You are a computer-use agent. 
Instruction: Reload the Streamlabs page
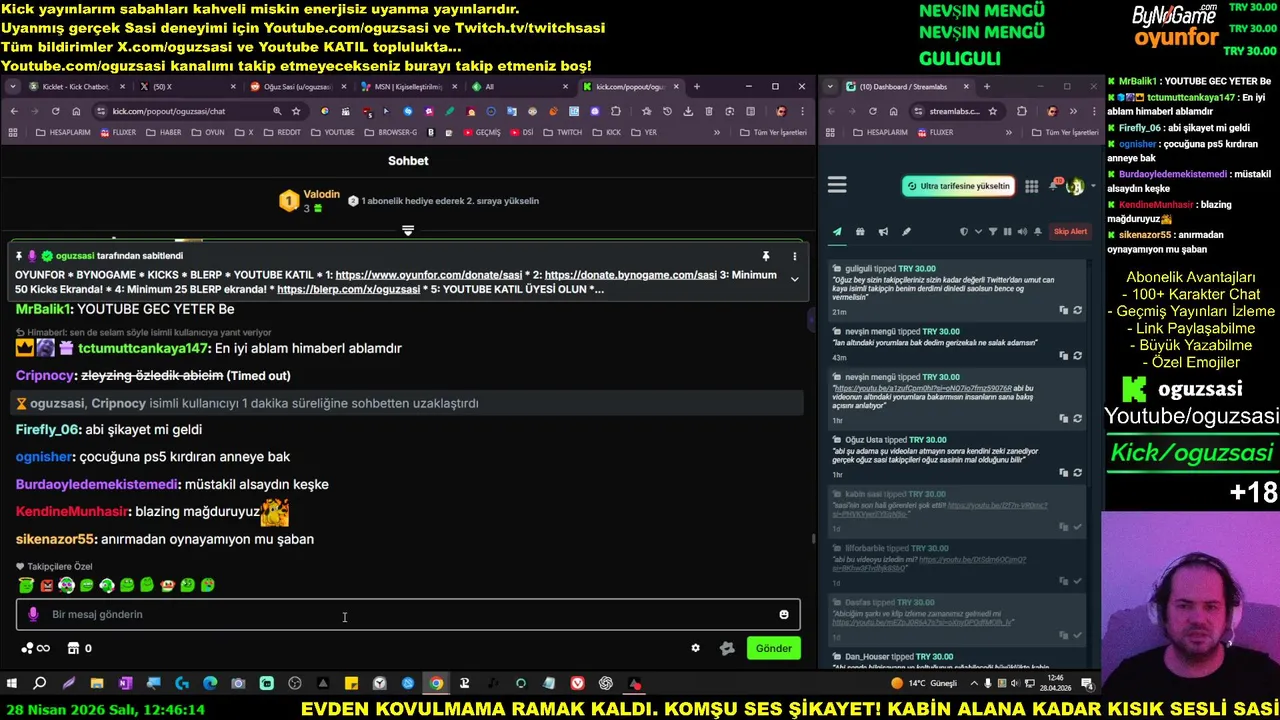[x=873, y=111]
